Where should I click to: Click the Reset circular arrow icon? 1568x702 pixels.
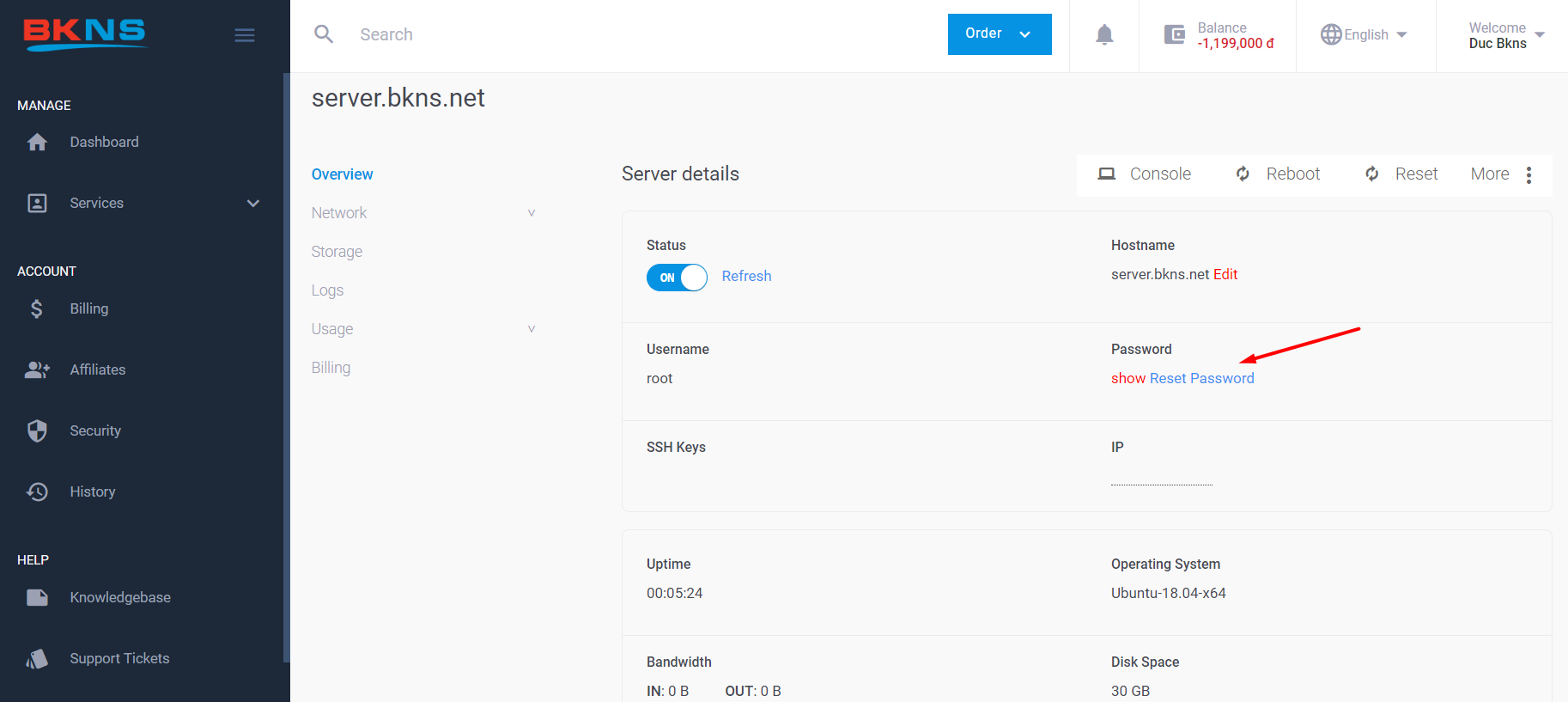[1372, 174]
